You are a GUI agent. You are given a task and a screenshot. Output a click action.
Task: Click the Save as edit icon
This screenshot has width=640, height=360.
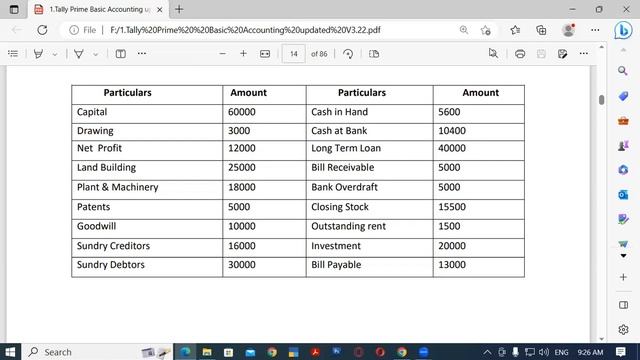coord(562,53)
